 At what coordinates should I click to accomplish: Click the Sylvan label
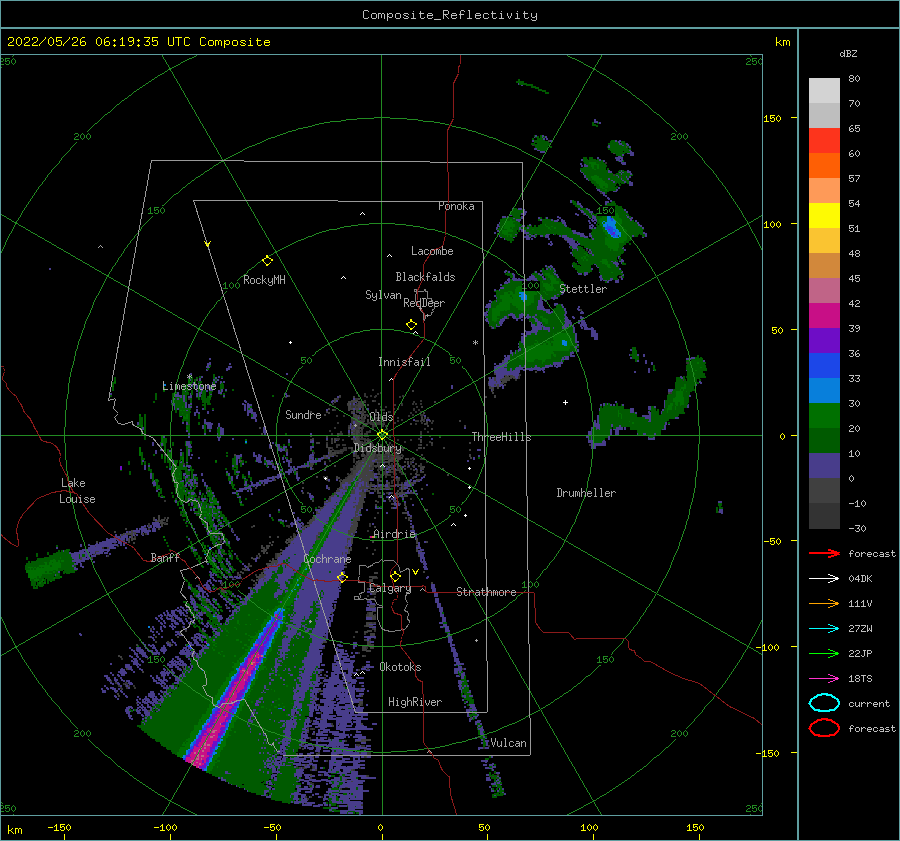[383, 295]
